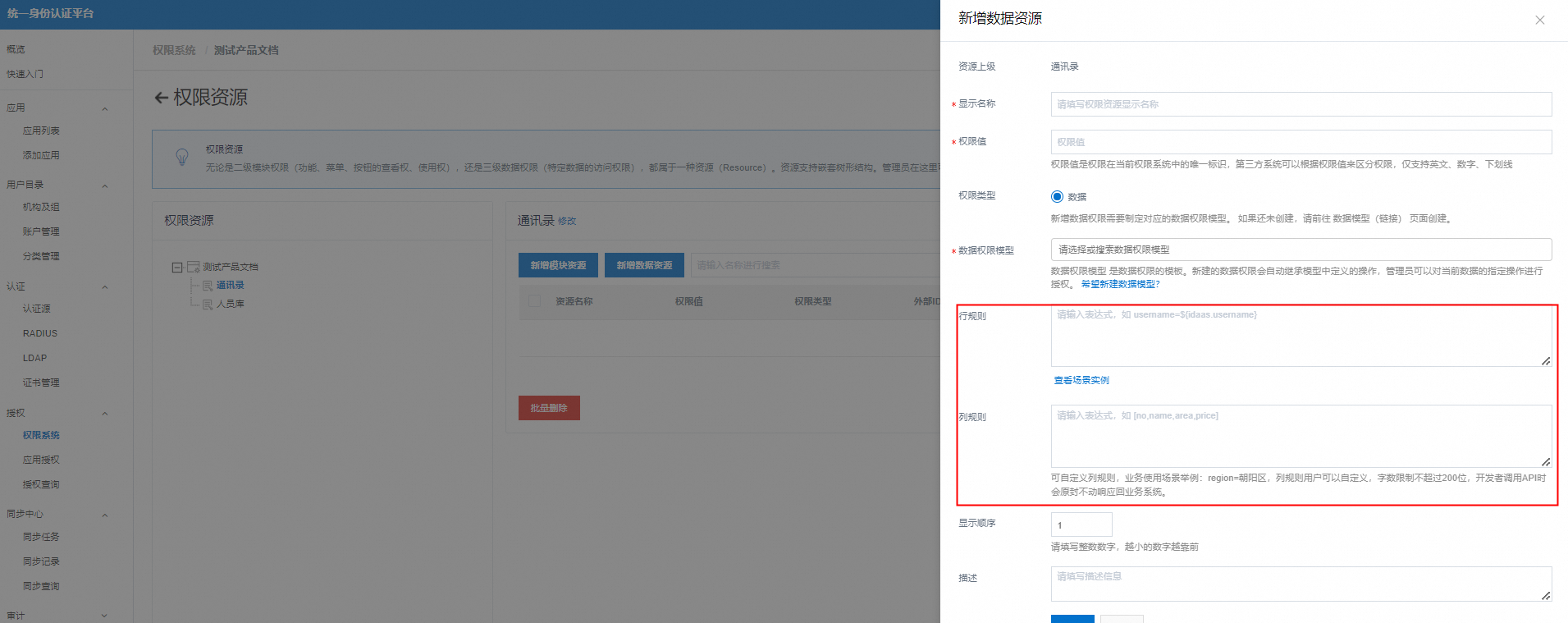Click the 测试产品文档 folder icon in tree
Image resolution: width=1568 pixels, height=623 pixels.
click(x=194, y=267)
